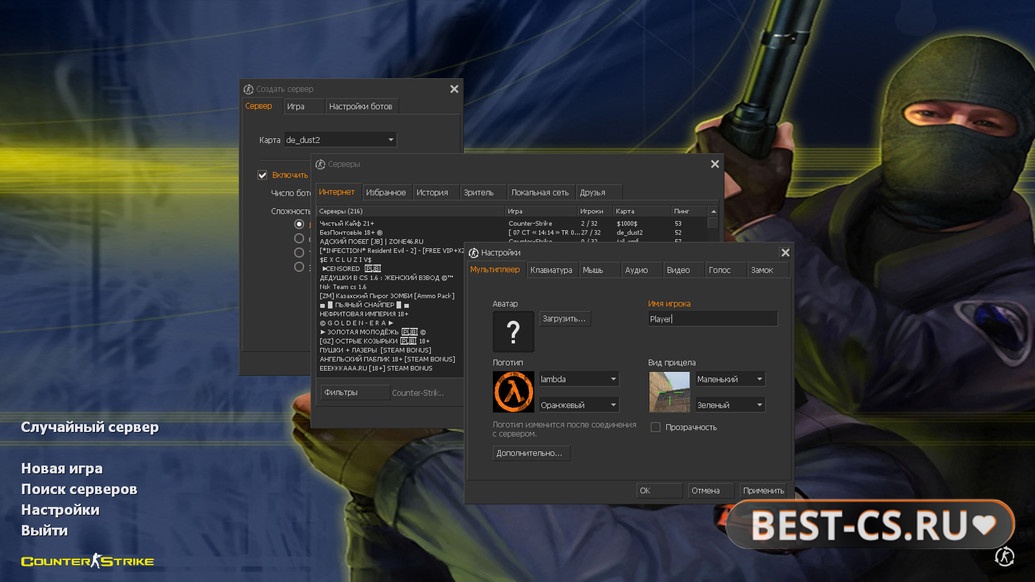Open the Интернет tab in Серверы
1035x582 pixels.
click(x=337, y=192)
